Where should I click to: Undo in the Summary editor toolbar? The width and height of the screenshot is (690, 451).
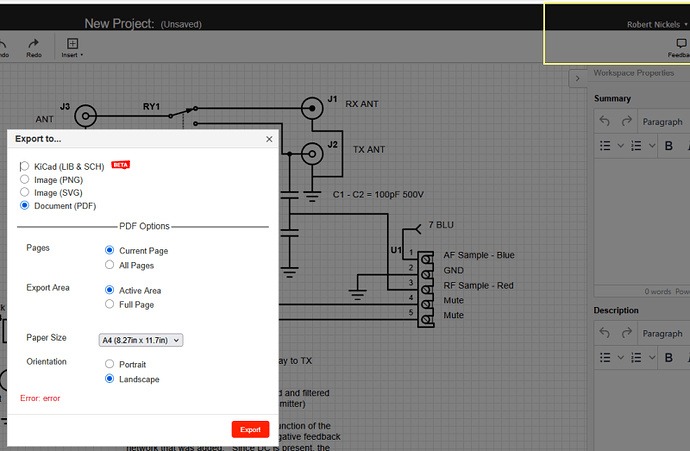pyautogui.click(x=605, y=121)
